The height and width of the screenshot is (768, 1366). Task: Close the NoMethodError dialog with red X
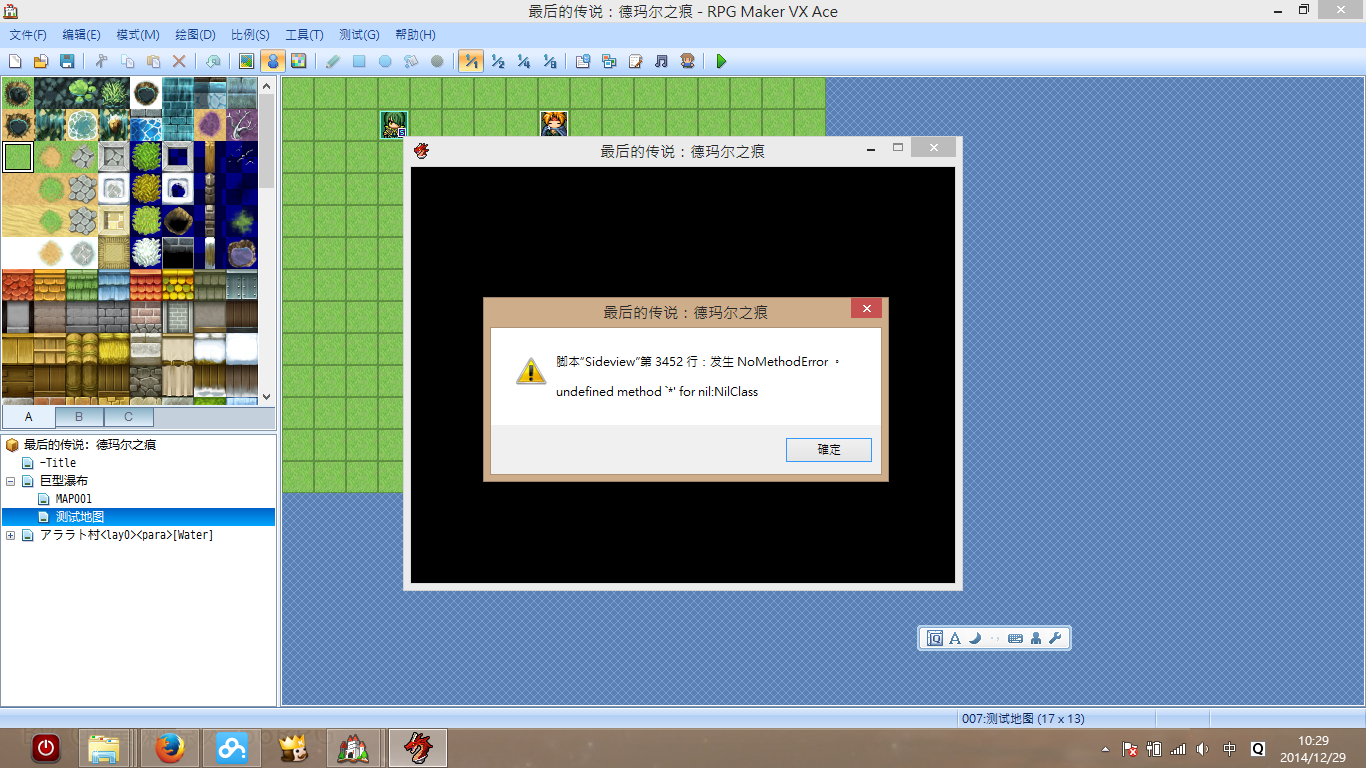click(866, 308)
